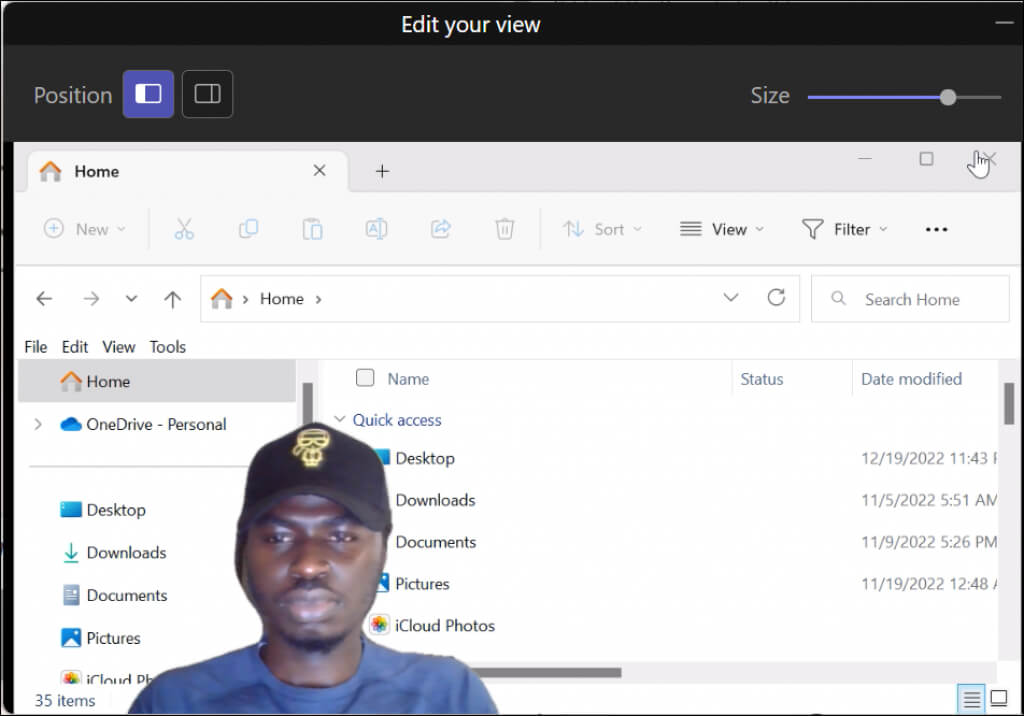The width and height of the screenshot is (1024, 716).
Task: Click the Rename icon
Action: (376, 229)
